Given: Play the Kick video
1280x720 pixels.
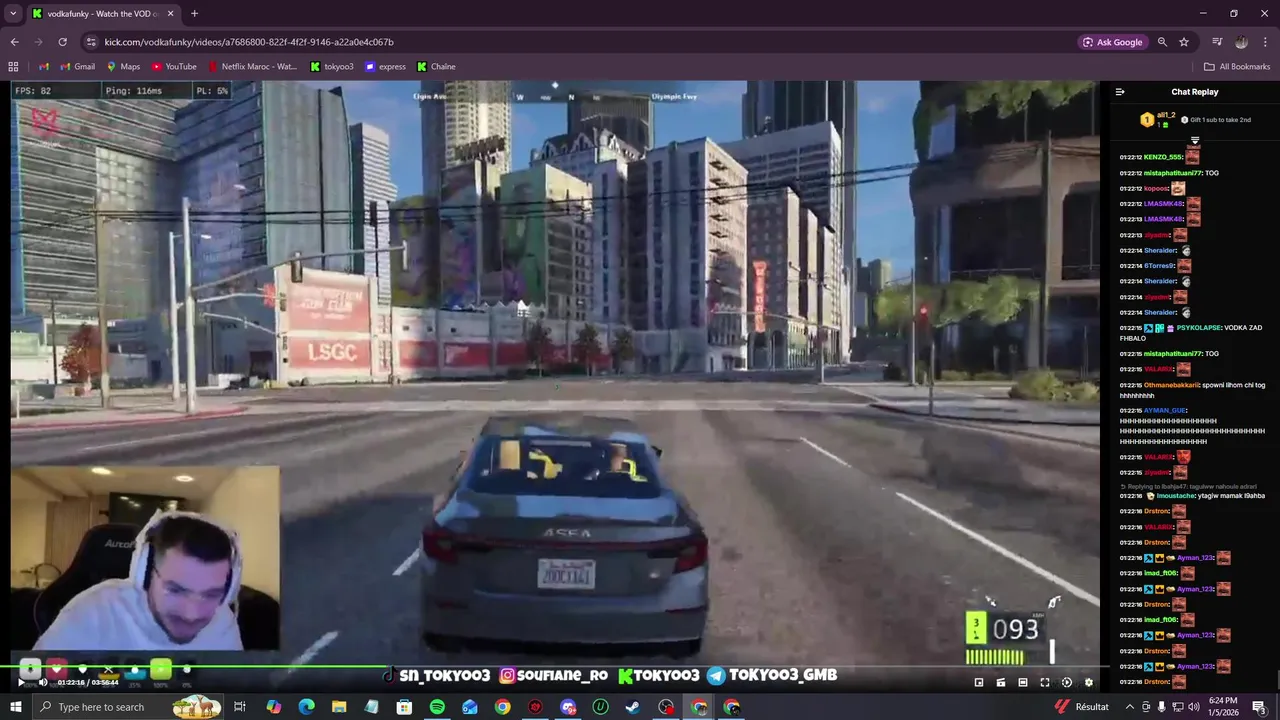Looking at the screenshot, I should tap(21, 683).
